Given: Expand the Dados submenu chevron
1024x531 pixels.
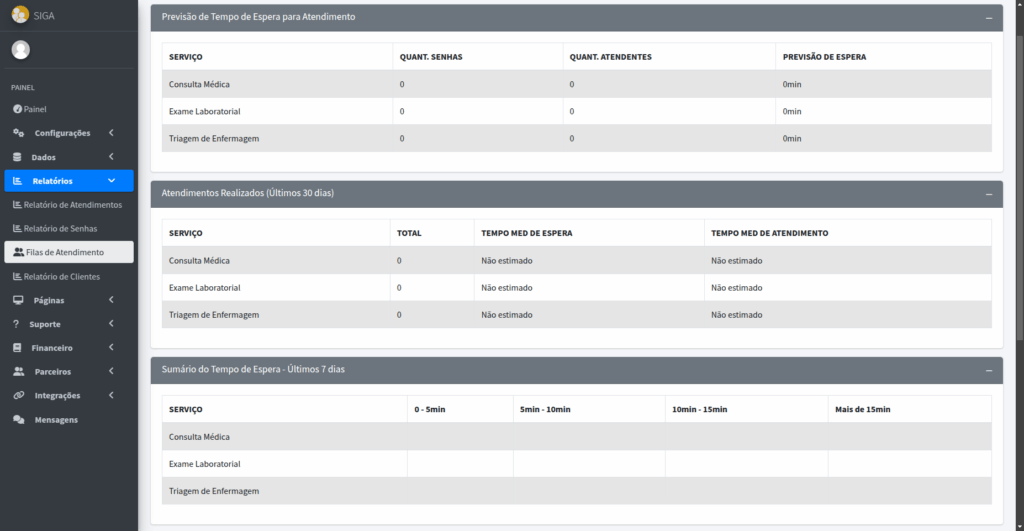Looking at the screenshot, I should click(111, 157).
